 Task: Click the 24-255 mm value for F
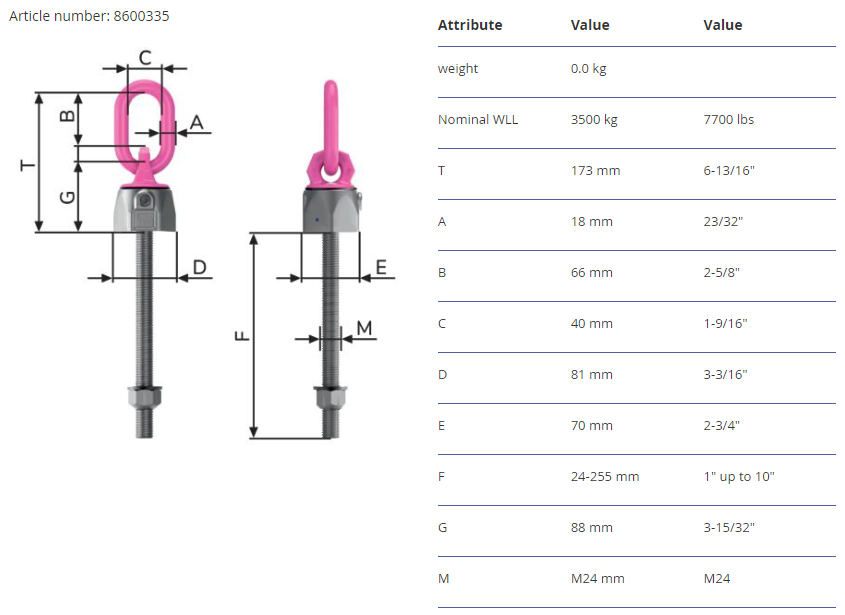click(x=605, y=477)
